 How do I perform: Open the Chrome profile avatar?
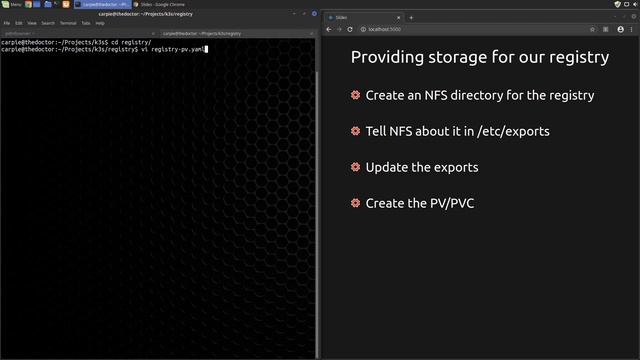point(620,29)
